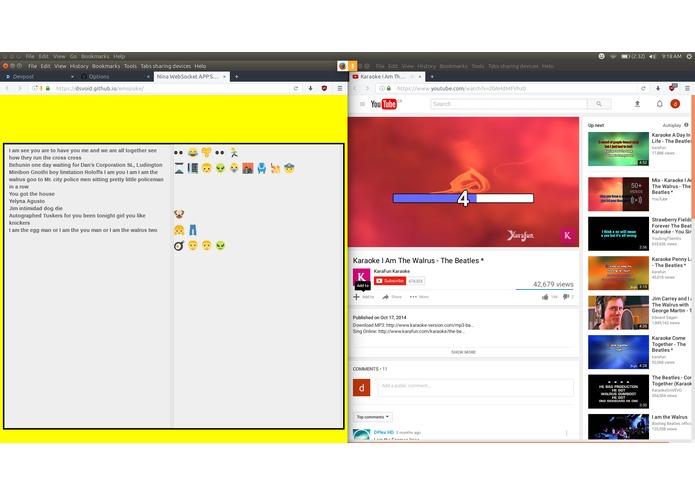Screen dimensions: 695x494
Task: Click back arrow in YouTube window
Action: click(355, 89)
